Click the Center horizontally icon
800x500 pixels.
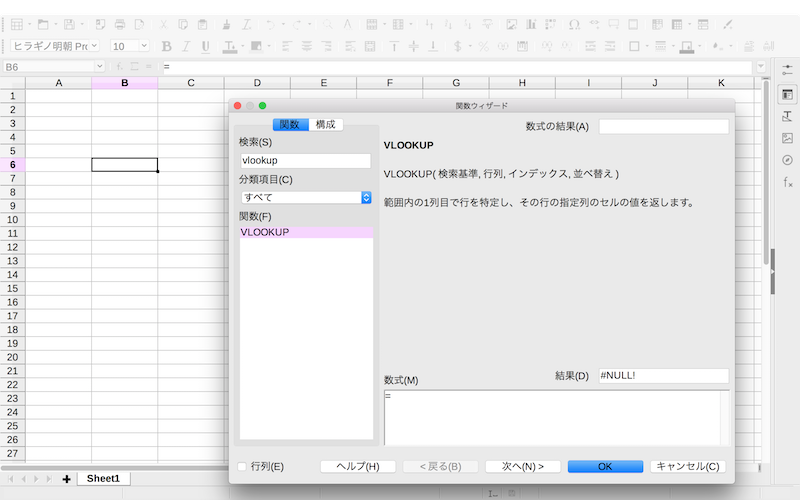pyautogui.click(x=306, y=46)
